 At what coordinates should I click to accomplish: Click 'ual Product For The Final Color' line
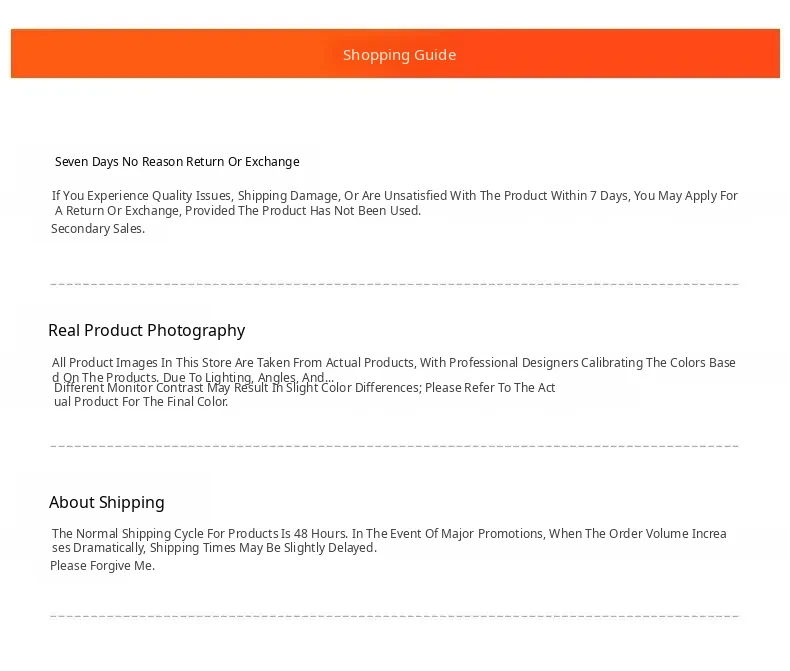click(141, 401)
